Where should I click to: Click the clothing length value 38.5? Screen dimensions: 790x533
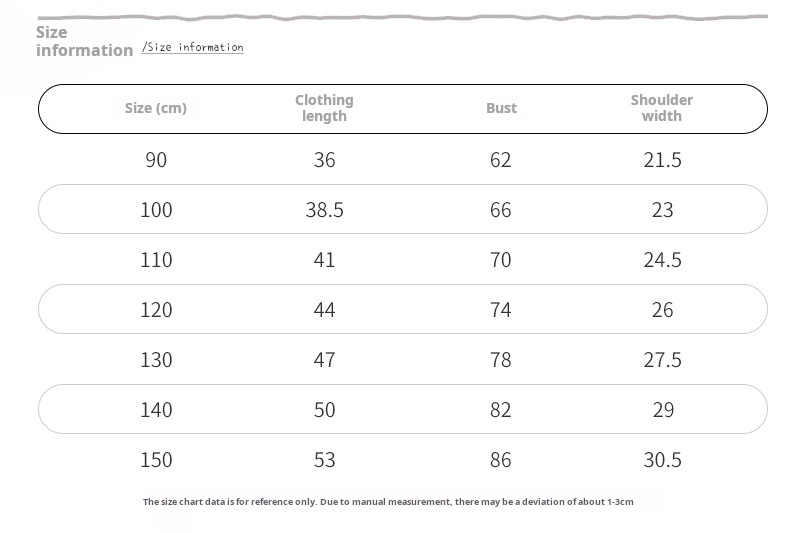click(x=324, y=210)
